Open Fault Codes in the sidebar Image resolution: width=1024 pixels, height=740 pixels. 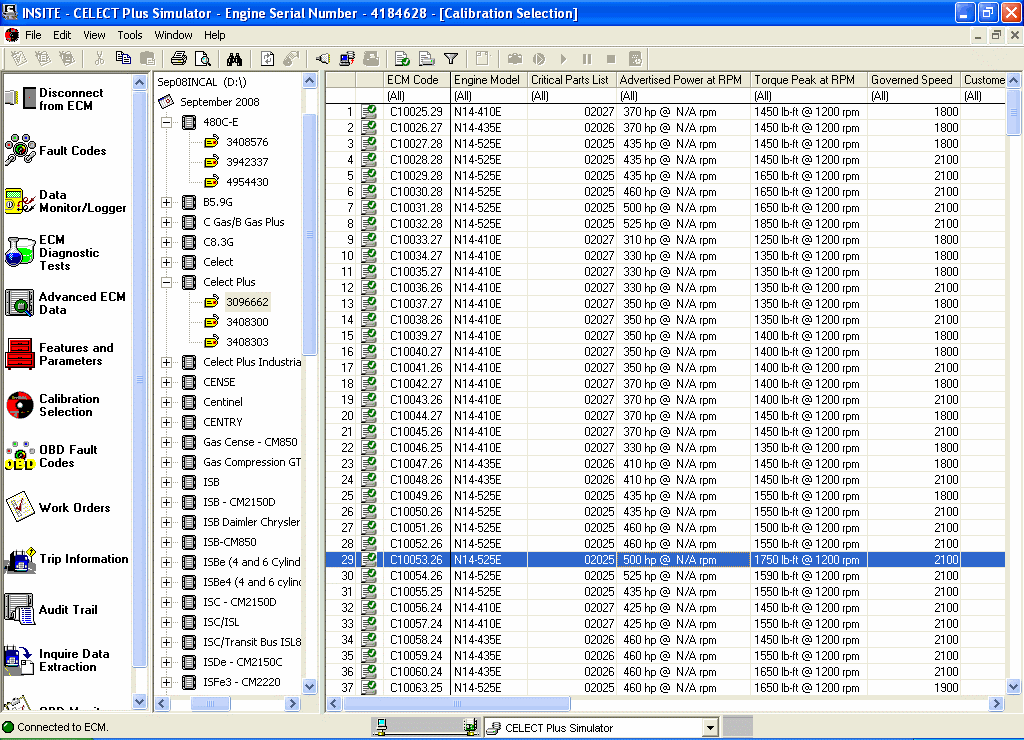tap(56, 150)
